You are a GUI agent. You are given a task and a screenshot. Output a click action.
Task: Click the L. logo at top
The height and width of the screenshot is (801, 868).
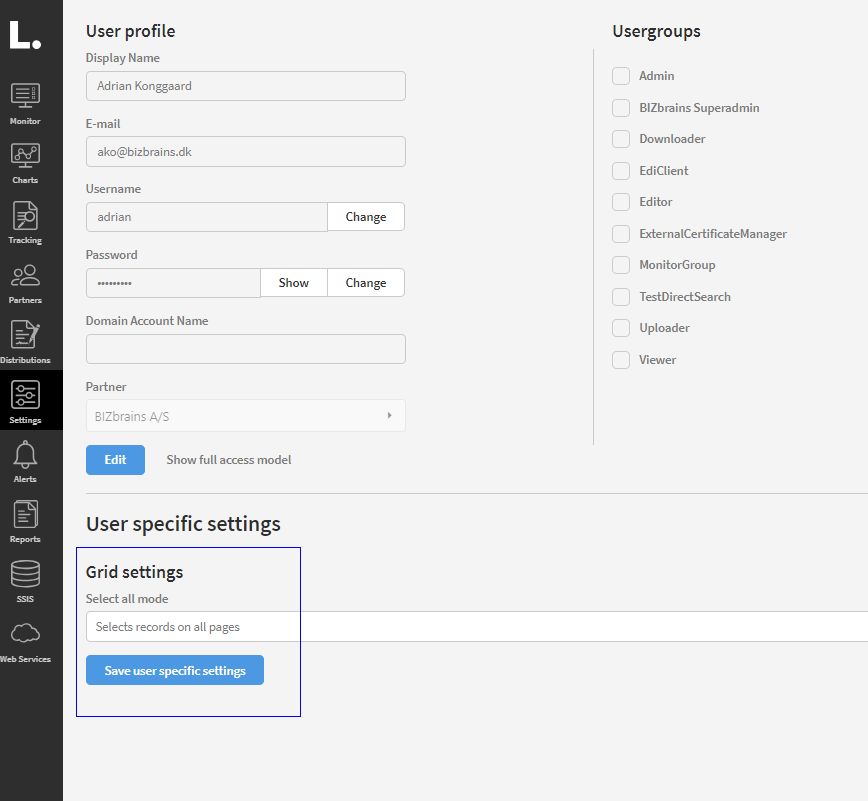(x=25, y=35)
